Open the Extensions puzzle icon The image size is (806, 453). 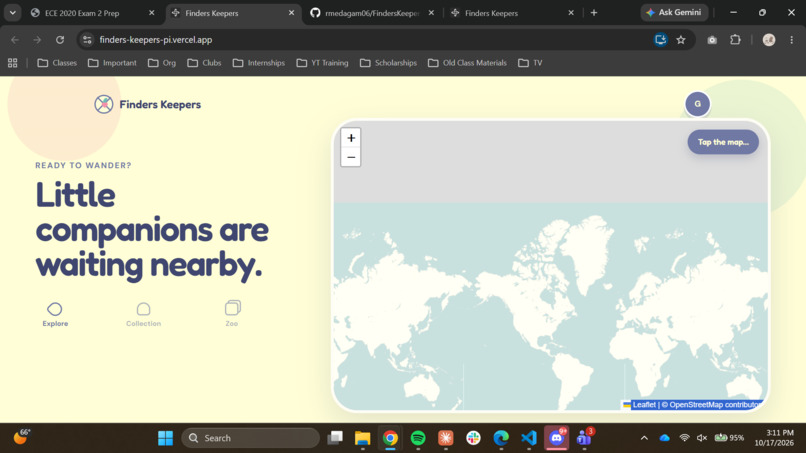tap(736, 40)
